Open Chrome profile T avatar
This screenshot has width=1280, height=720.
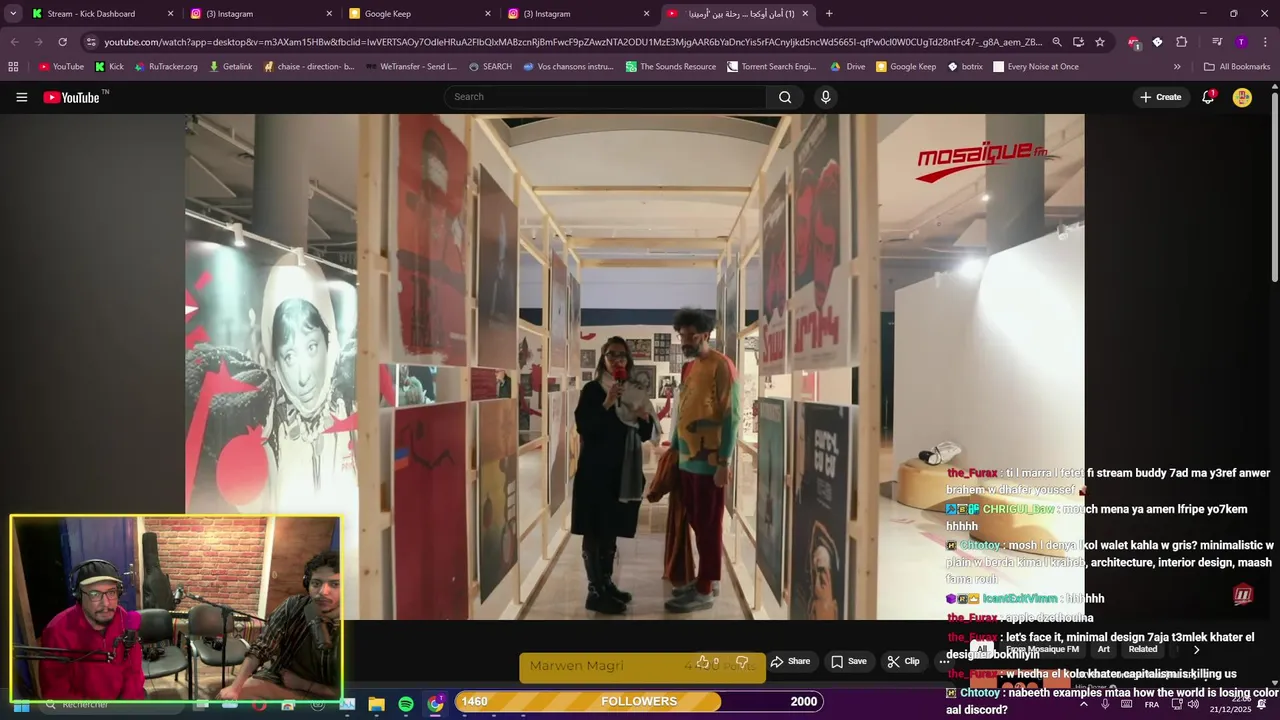coord(1241,42)
